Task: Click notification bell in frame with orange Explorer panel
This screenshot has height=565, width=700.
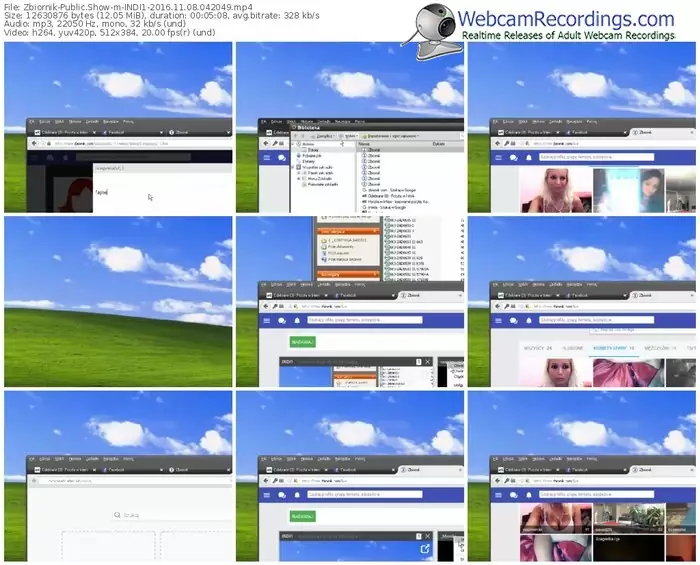Action: pos(297,320)
